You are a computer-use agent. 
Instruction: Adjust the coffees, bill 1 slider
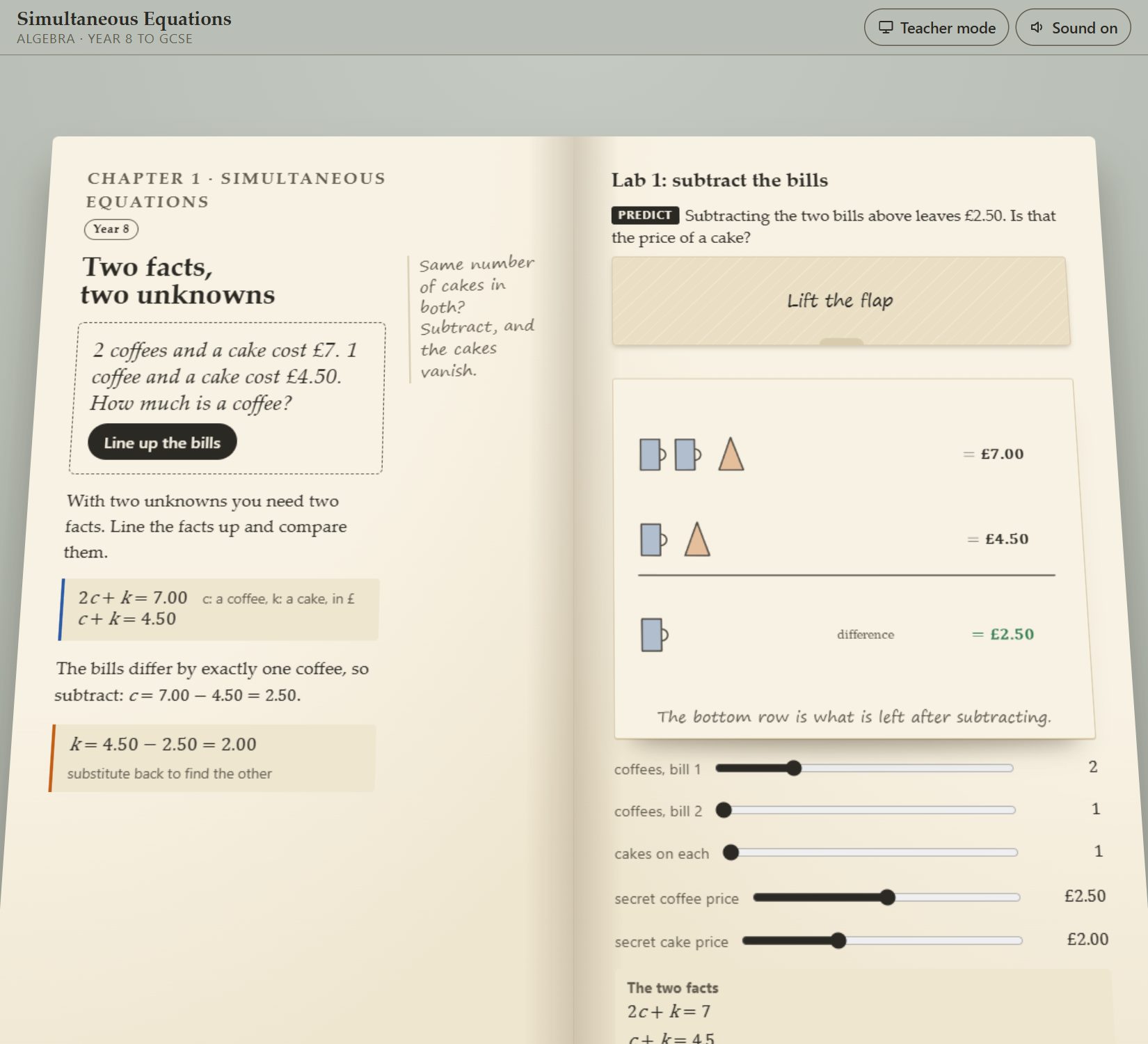[x=864, y=768]
